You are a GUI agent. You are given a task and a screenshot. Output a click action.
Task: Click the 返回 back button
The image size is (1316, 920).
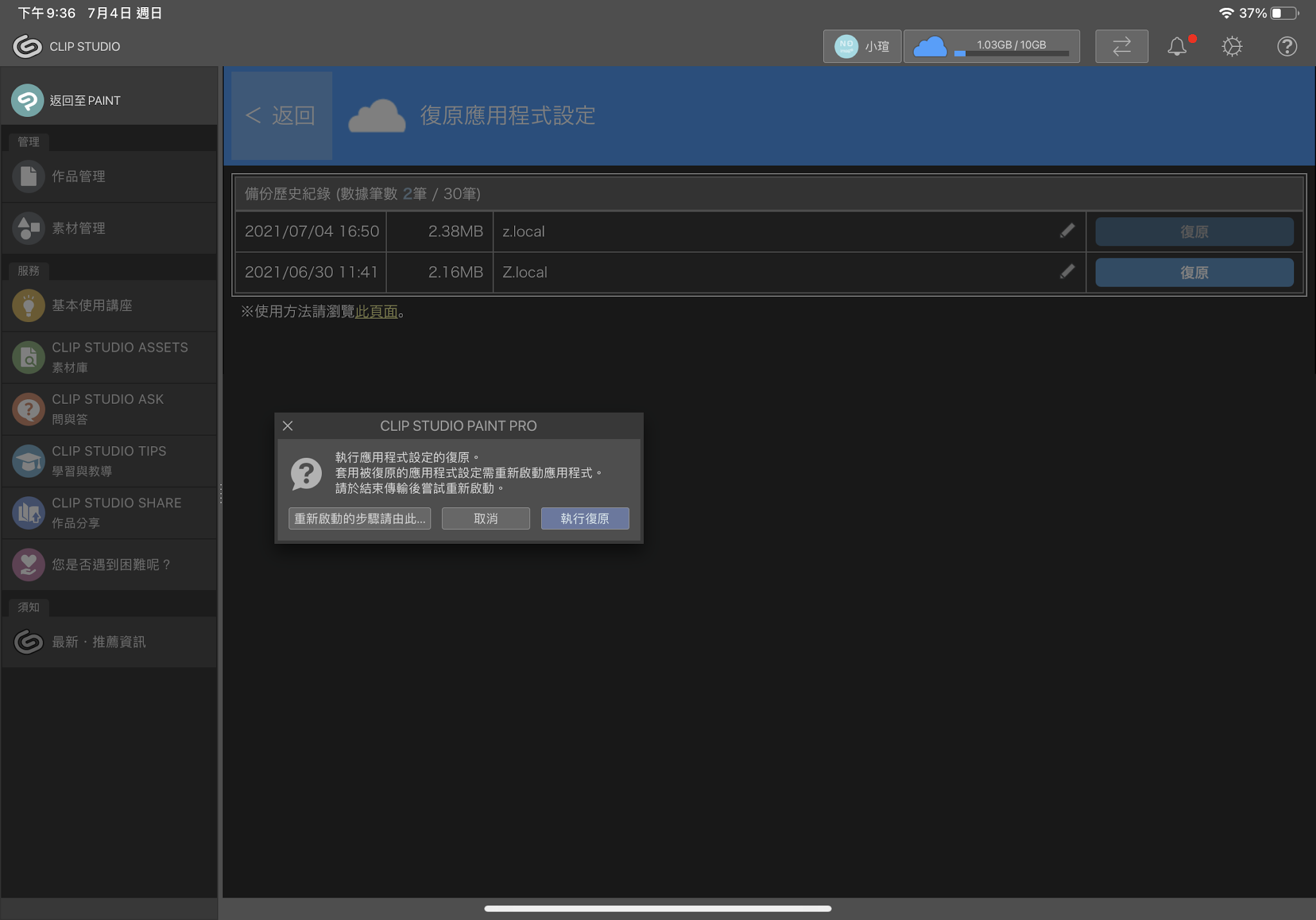[281, 116]
